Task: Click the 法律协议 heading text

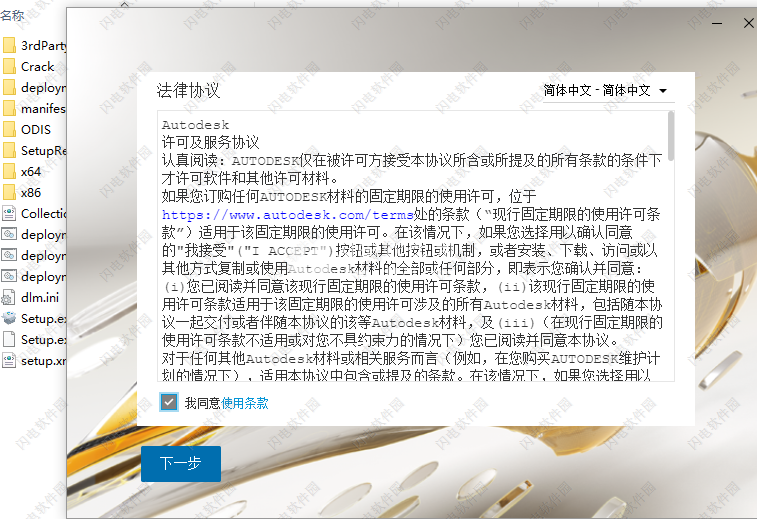Action: [188, 90]
